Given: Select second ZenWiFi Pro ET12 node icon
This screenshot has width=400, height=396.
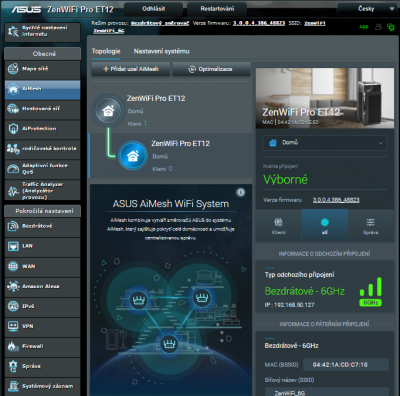Looking at the screenshot, I should click(133, 156).
